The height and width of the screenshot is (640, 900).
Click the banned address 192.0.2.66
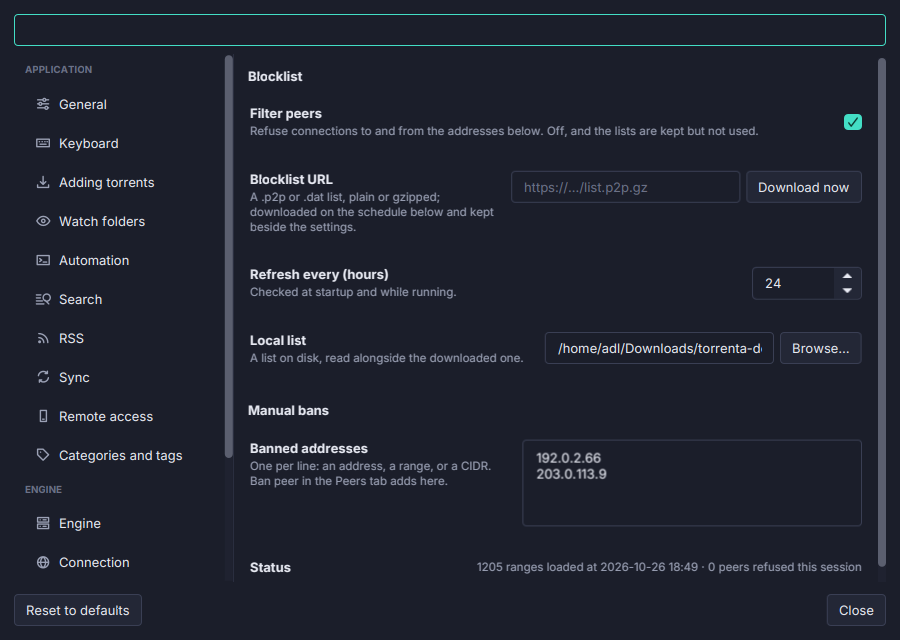tap(568, 458)
